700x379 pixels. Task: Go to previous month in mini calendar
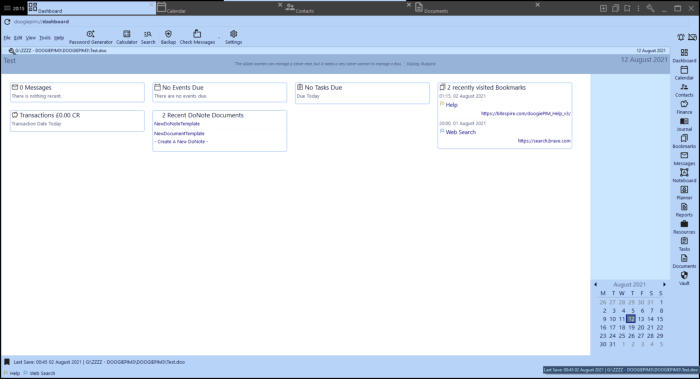(596, 284)
